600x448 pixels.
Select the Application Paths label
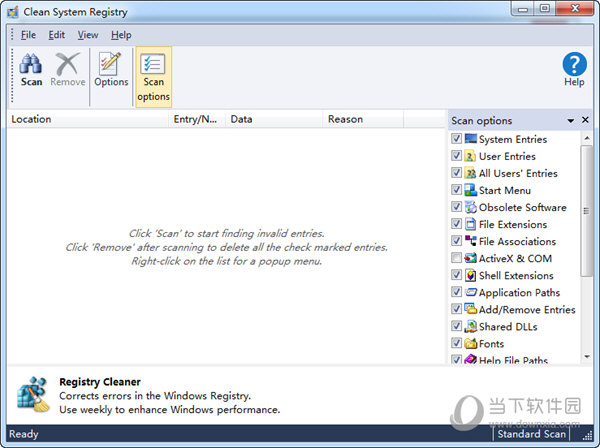519,293
